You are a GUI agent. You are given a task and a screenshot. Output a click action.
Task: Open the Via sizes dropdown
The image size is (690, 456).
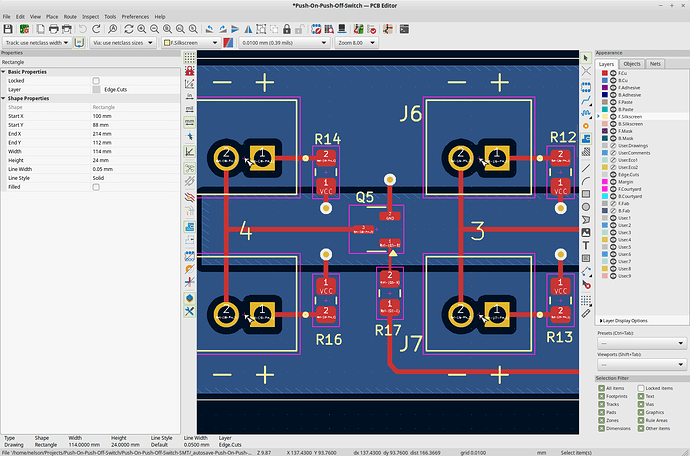click(123, 43)
